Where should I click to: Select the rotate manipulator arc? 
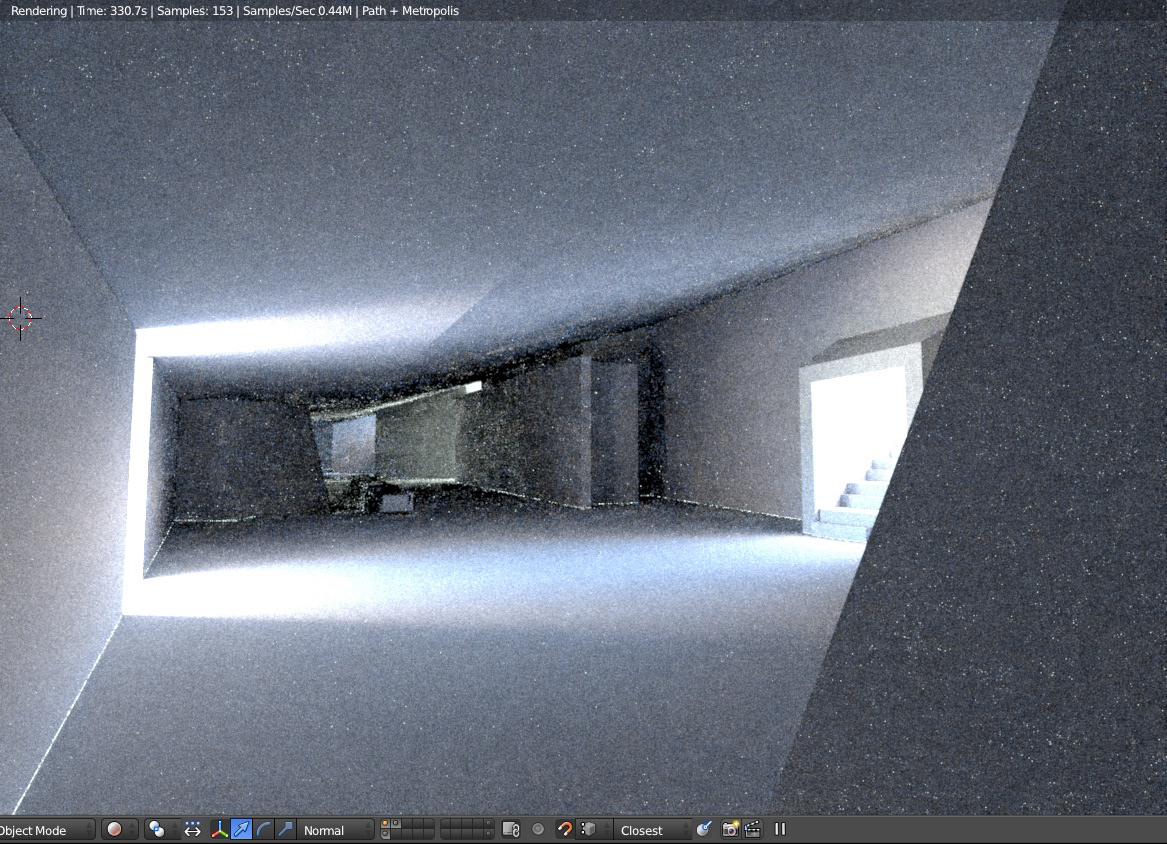pyautogui.click(x=264, y=830)
